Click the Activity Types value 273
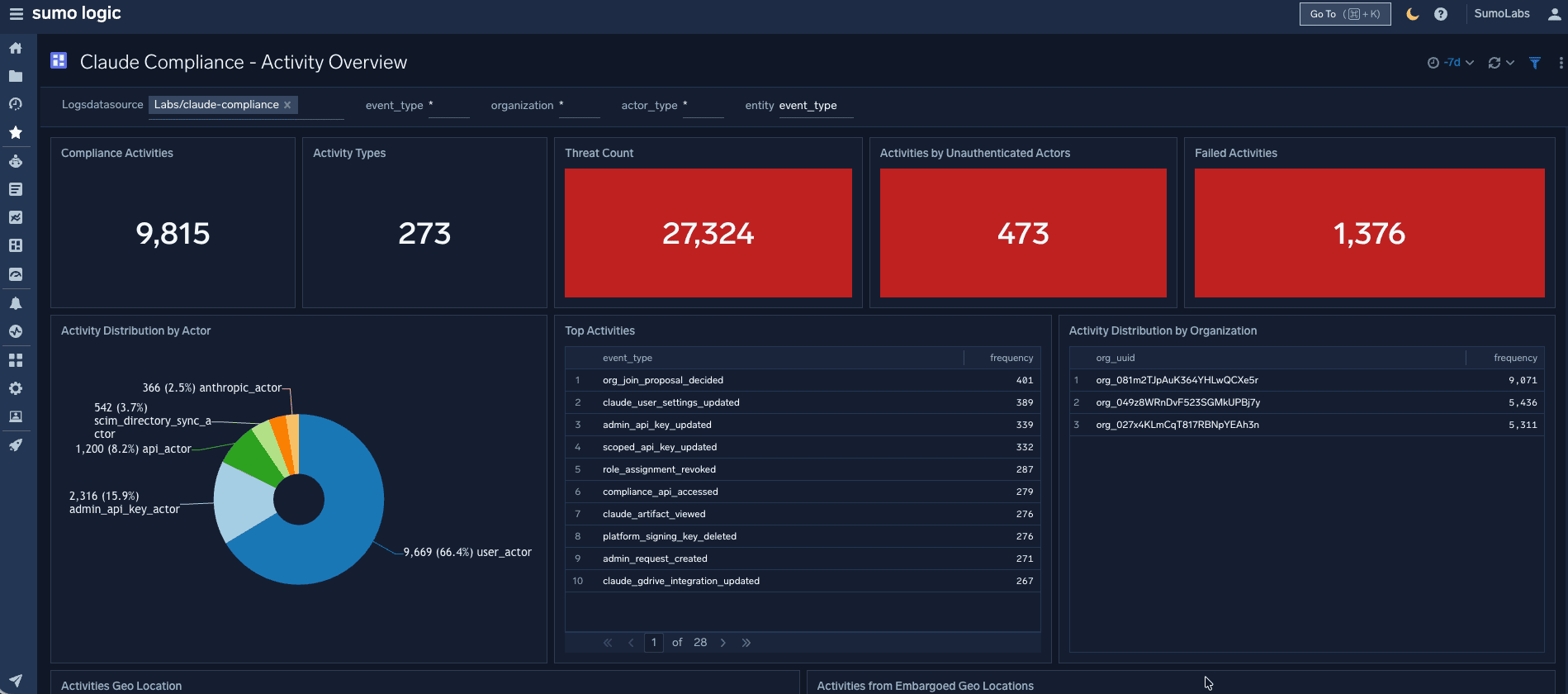Image resolution: width=1568 pixels, height=694 pixels. [x=424, y=234]
